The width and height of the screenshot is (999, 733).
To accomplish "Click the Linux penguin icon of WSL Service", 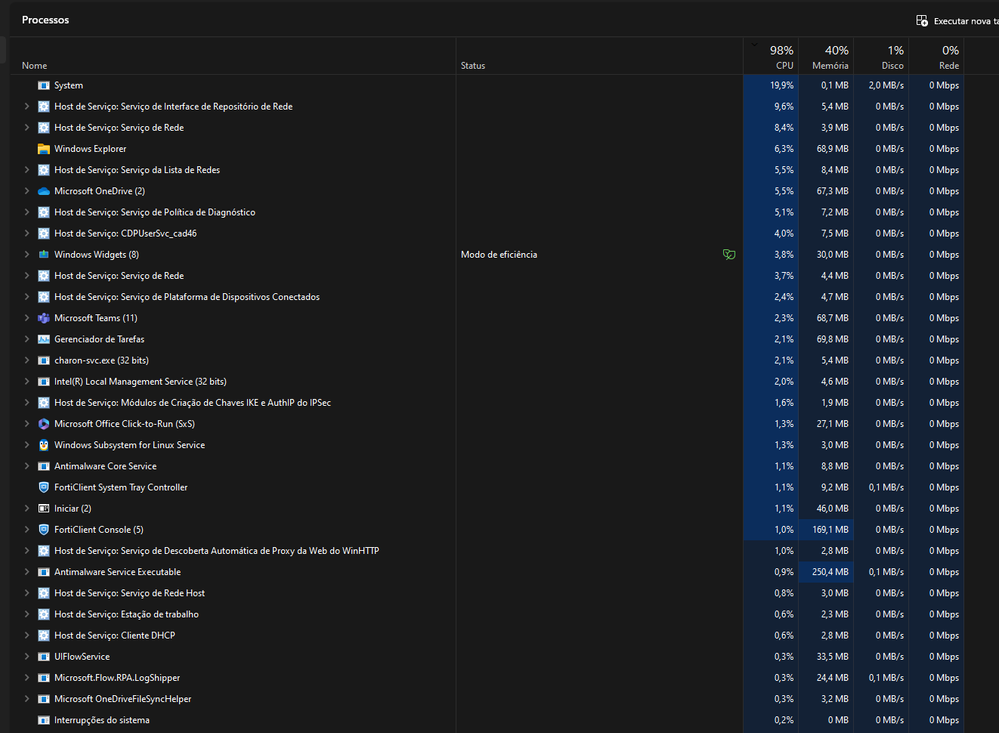I will [x=43, y=445].
